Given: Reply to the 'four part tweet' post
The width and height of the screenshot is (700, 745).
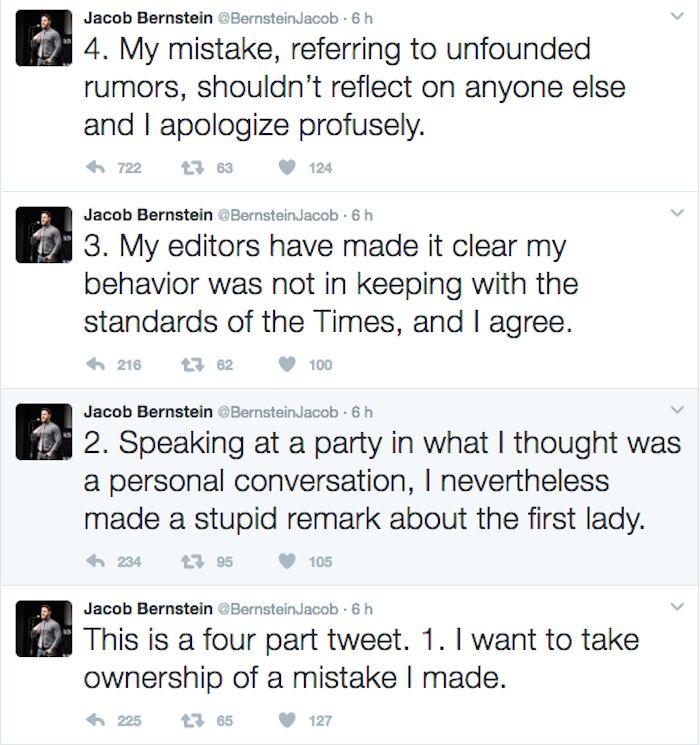Looking at the screenshot, I should click(97, 720).
